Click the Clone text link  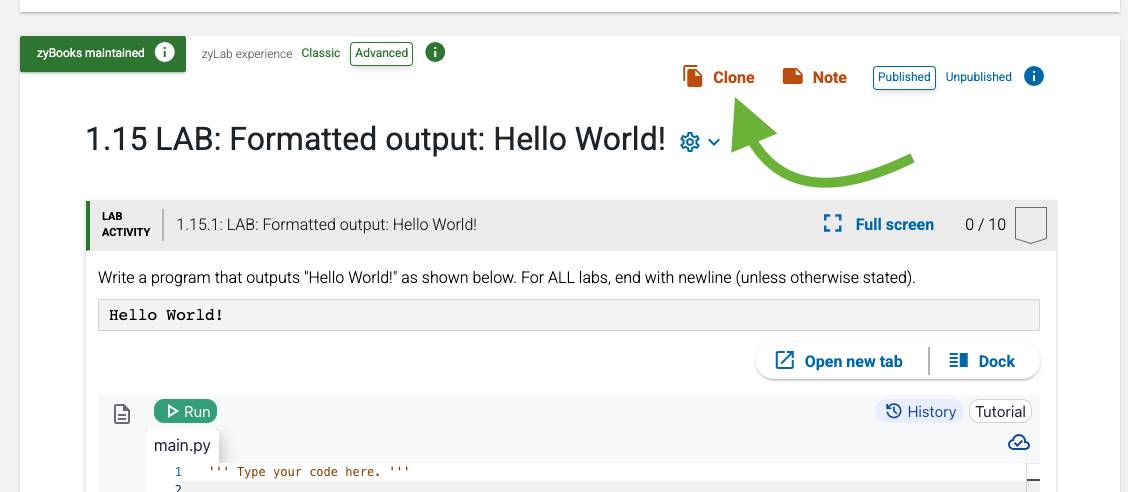point(734,78)
